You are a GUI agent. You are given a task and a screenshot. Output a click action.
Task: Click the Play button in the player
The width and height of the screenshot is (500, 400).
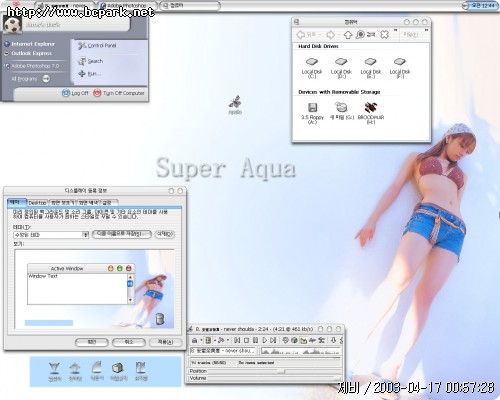[264, 340]
